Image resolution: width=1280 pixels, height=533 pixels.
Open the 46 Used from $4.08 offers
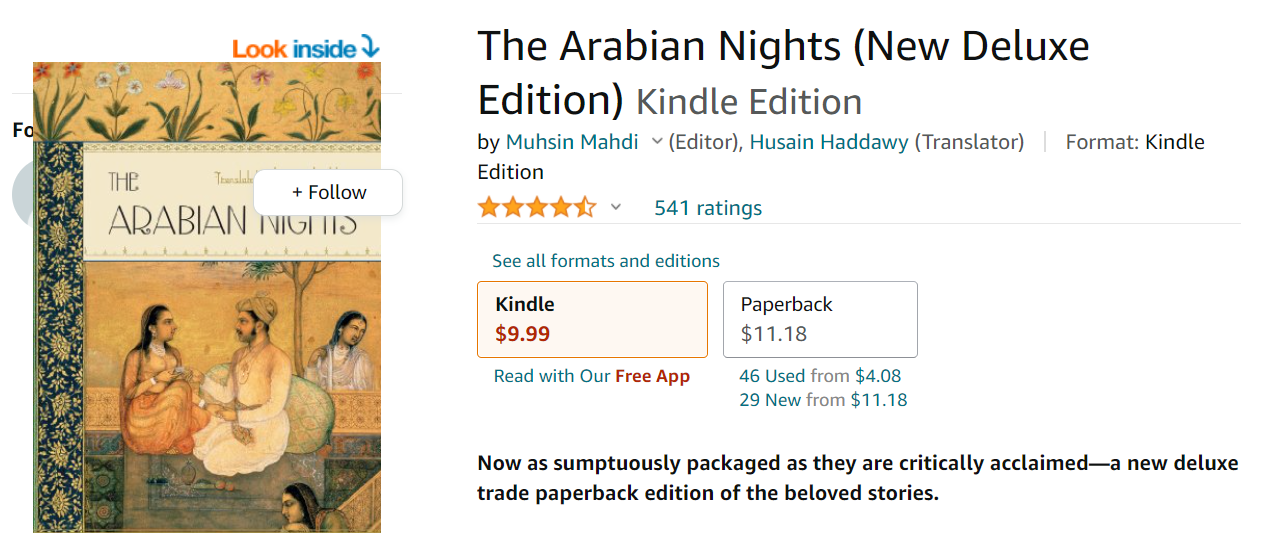click(820, 376)
